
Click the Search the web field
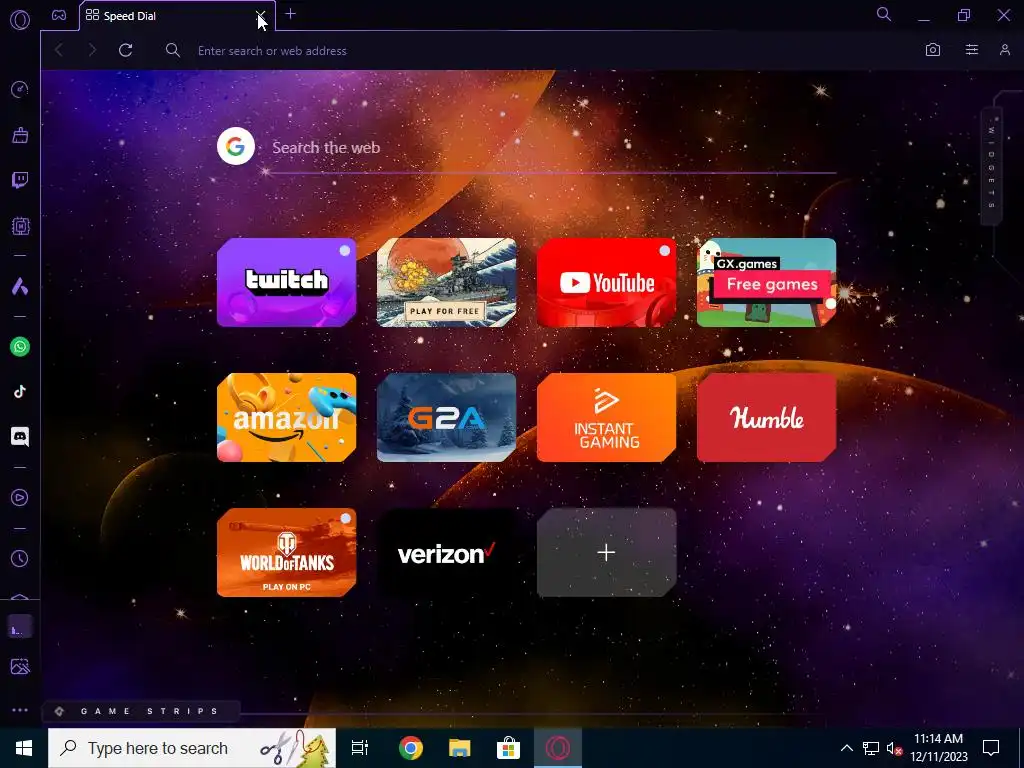[553, 148]
